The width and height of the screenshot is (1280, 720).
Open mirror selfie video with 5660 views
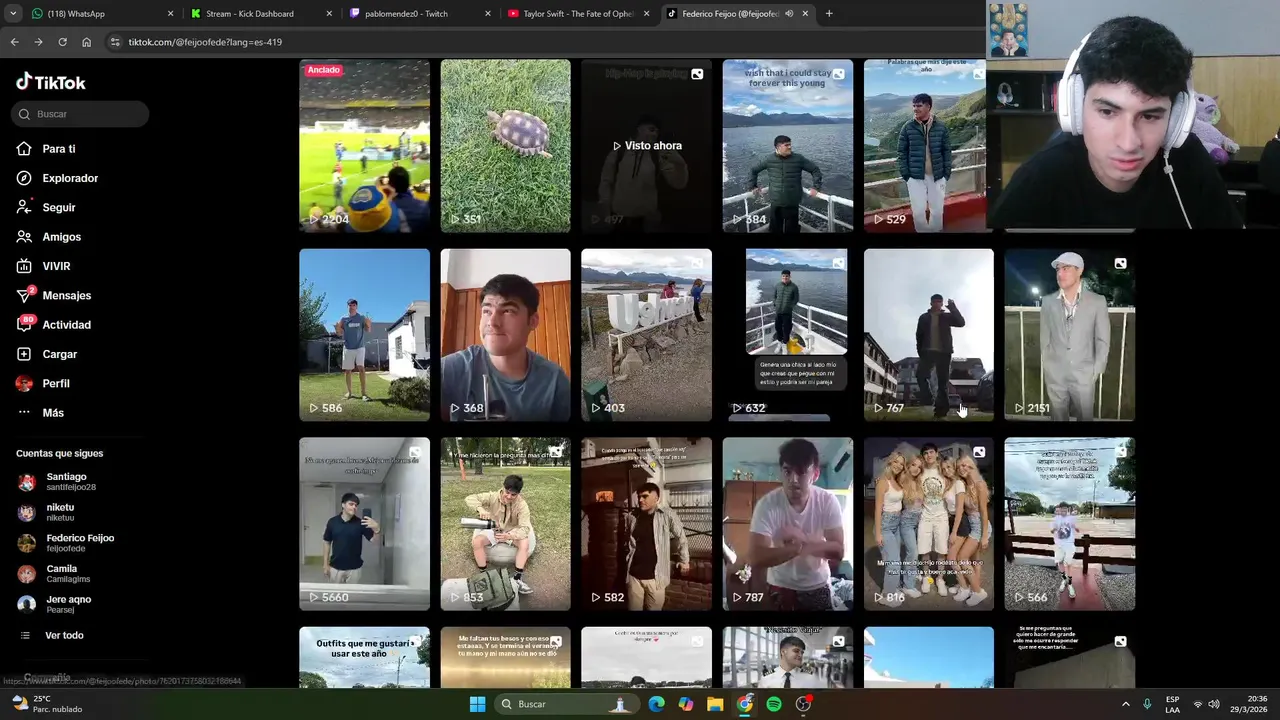364,524
